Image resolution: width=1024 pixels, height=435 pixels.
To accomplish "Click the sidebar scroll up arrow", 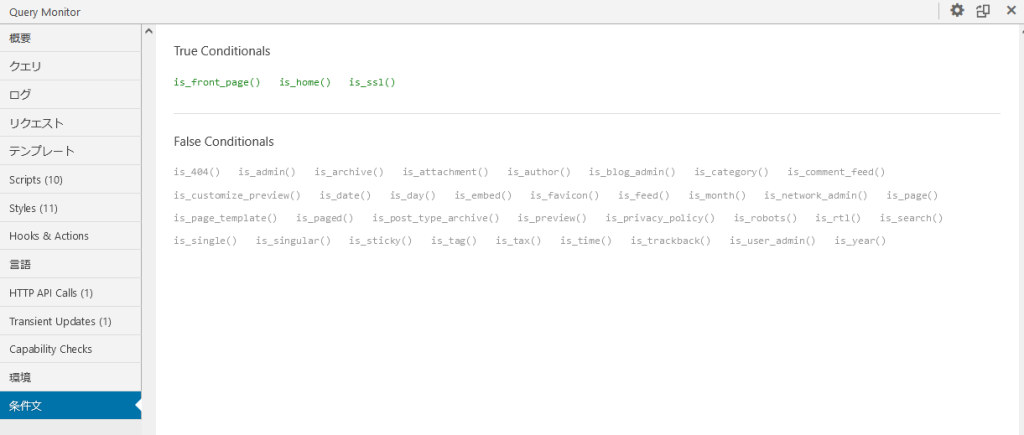I will click(149, 31).
